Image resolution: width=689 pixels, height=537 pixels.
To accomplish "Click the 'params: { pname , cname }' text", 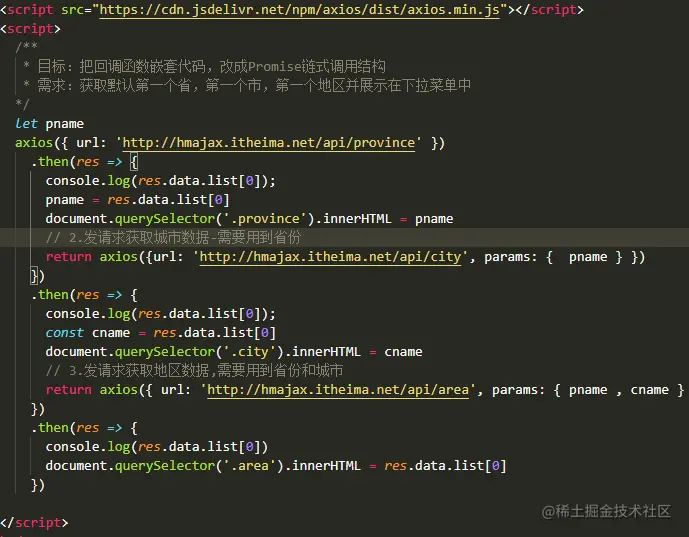I will point(588,390).
